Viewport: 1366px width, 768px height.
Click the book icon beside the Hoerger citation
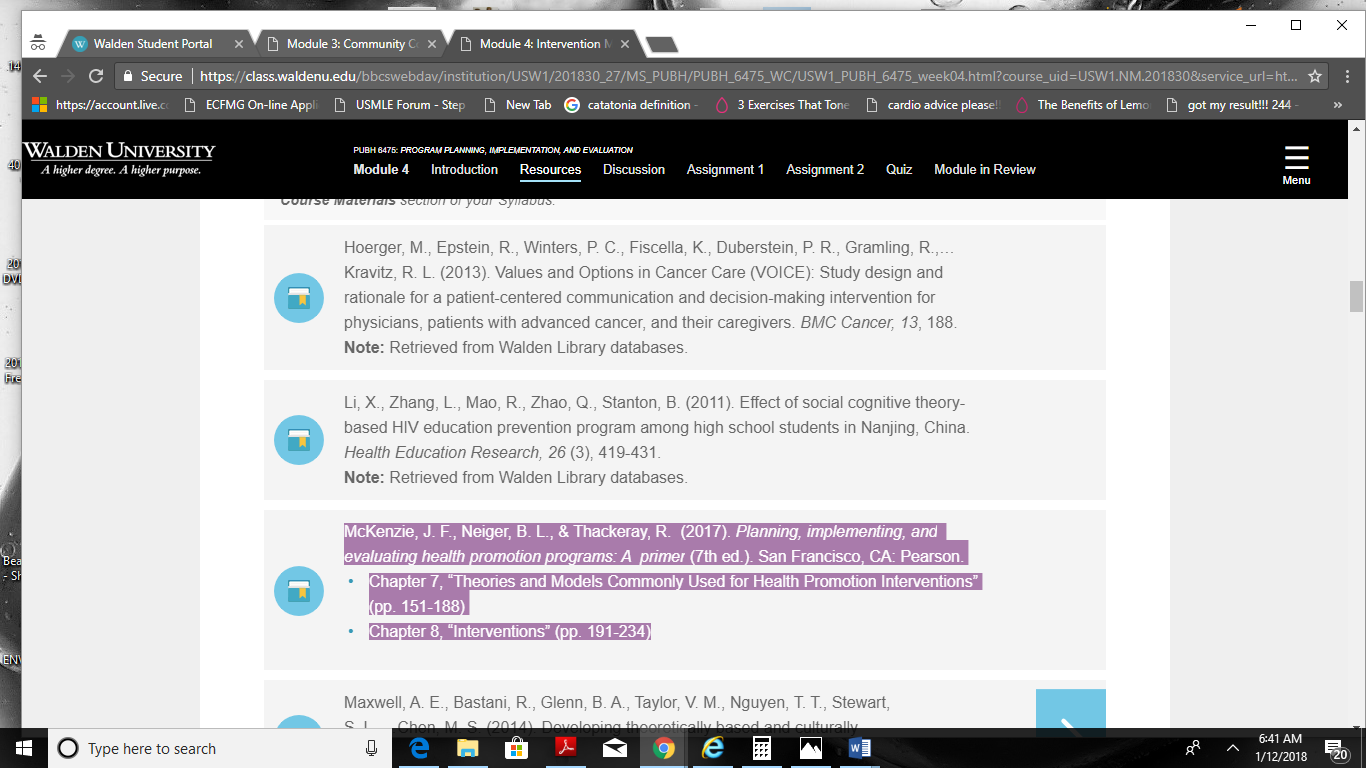(x=299, y=298)
